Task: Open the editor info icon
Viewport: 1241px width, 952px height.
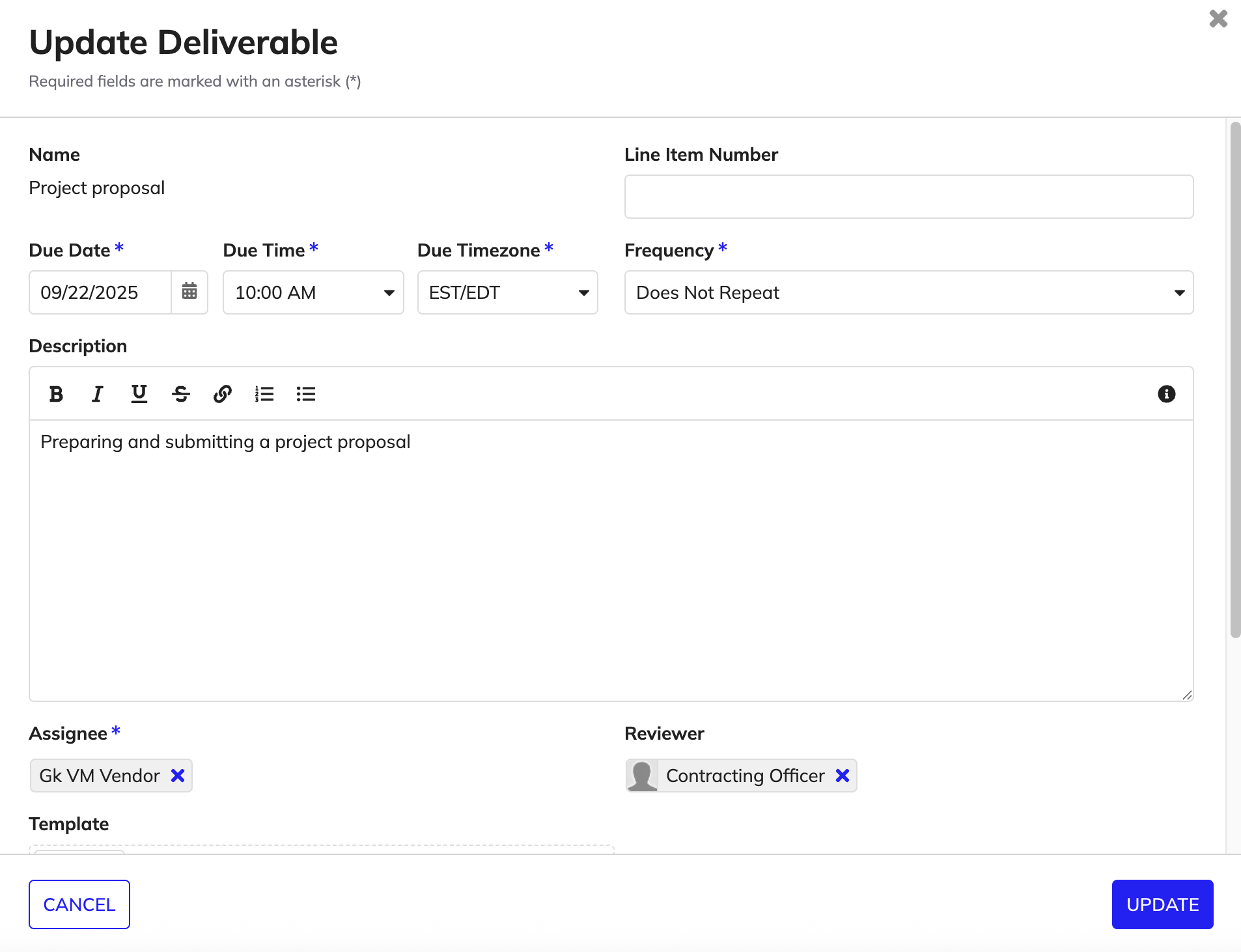Action: [1166, 394]
